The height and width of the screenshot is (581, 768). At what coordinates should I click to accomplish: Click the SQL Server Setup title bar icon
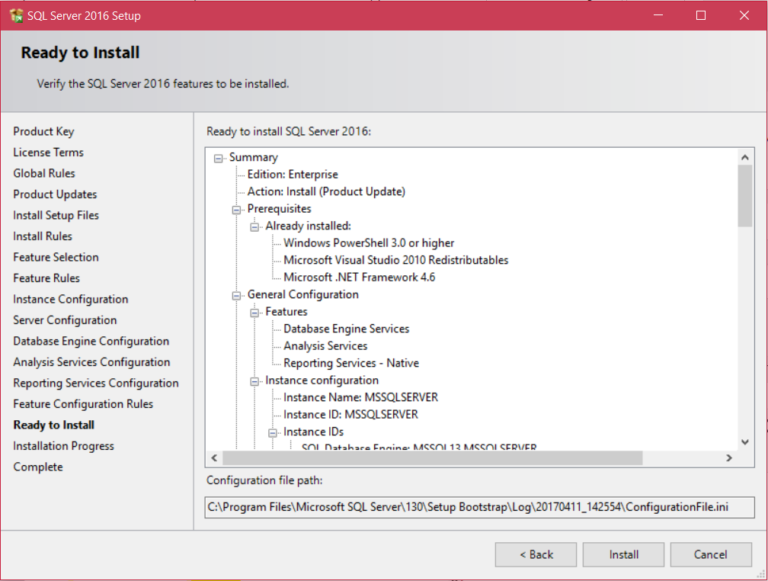click(x=16, y=16)
